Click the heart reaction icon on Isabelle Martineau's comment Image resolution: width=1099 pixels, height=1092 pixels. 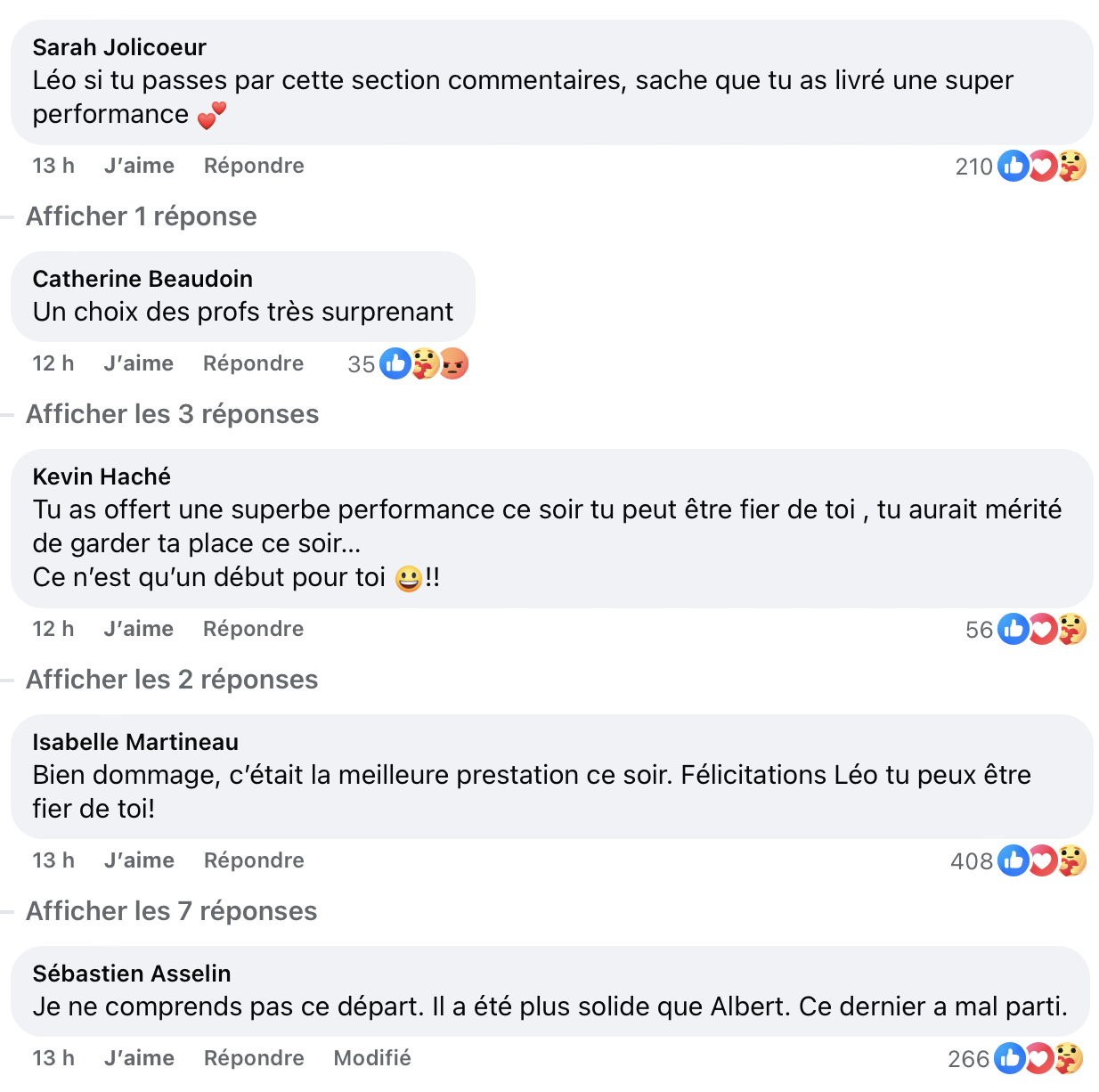point(1042,860)
